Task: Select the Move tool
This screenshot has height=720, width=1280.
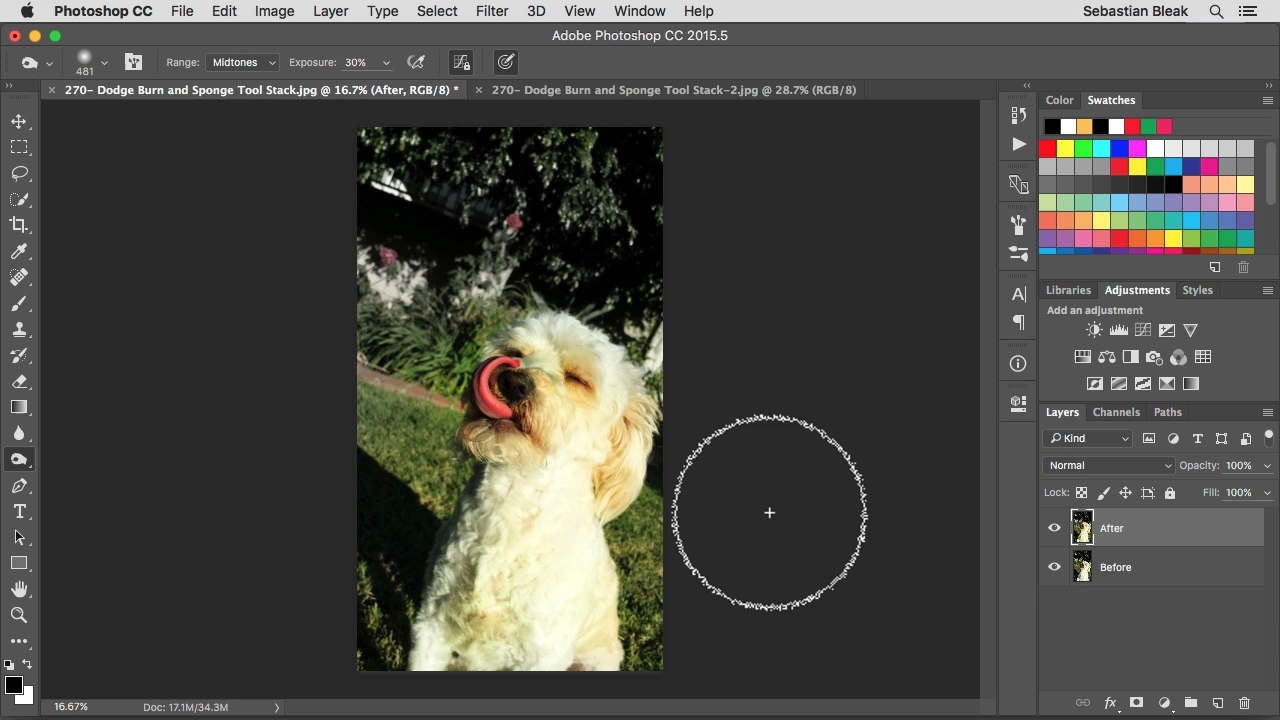Action: click(x=19, y=121)
